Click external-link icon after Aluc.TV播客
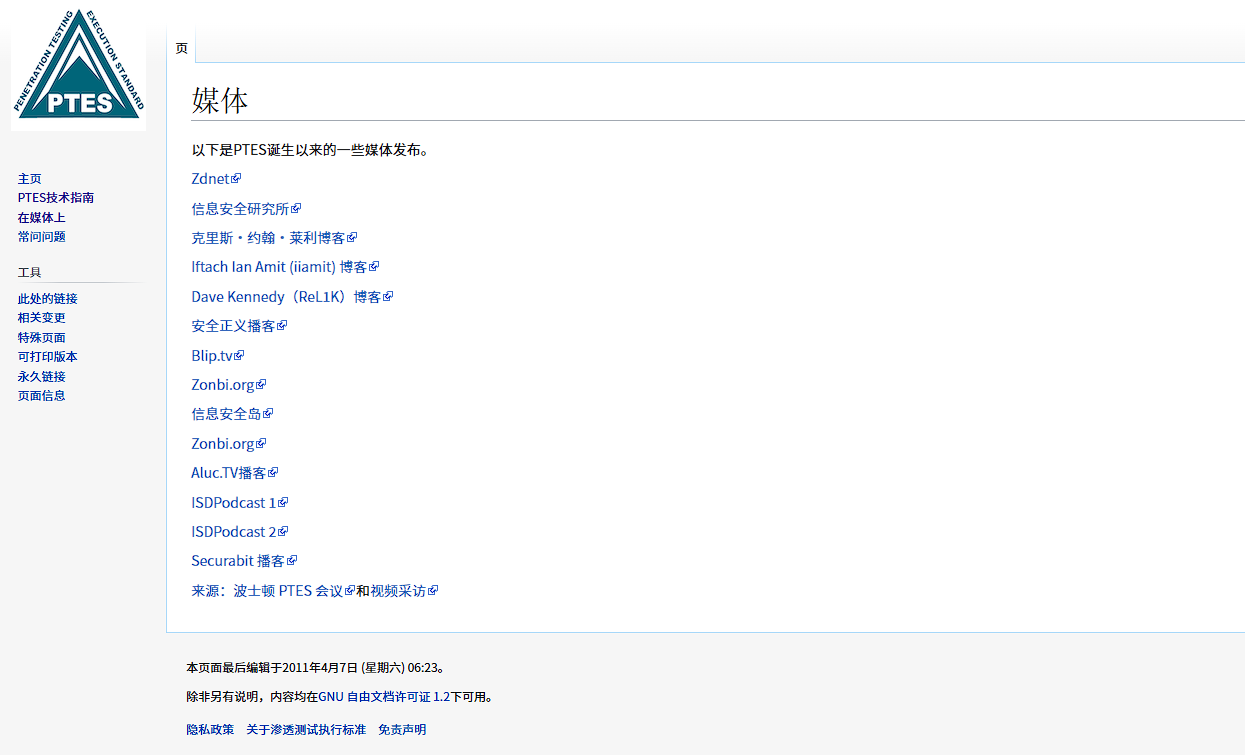 point(273,473)
